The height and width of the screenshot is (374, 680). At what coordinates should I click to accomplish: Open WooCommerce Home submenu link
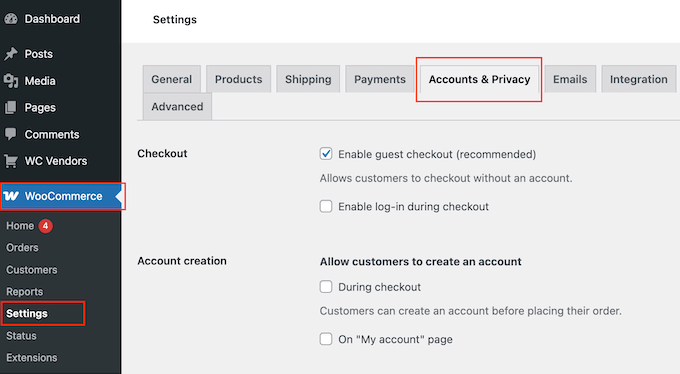pyautogui.click(x=20, y=226)
